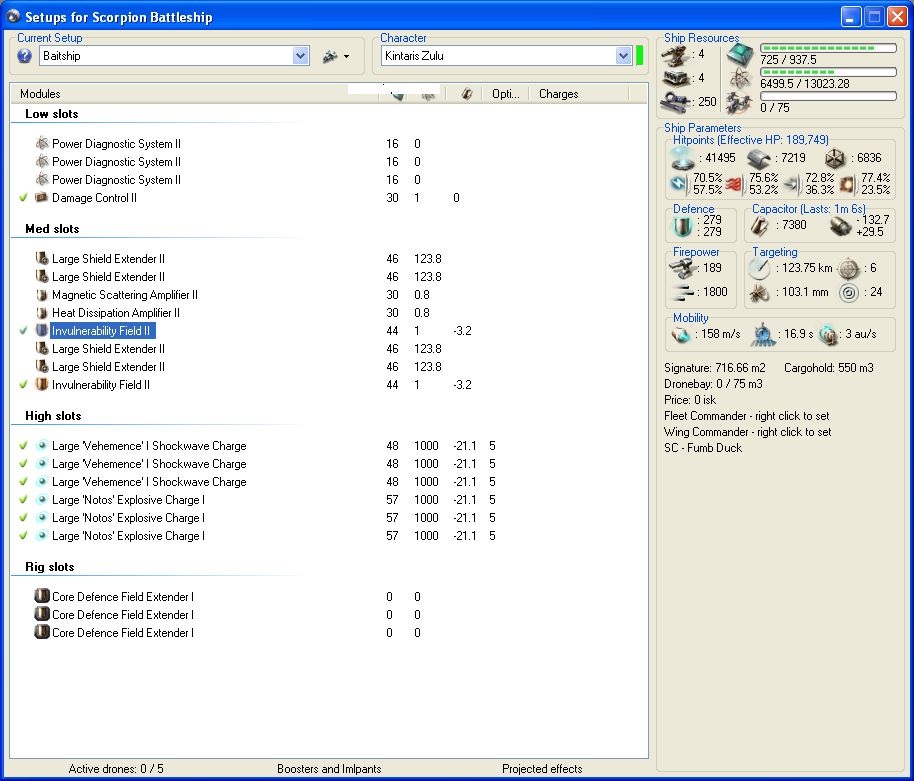Toggle the second Notos Explosive Charge checkmark

(x=23, y=518)
